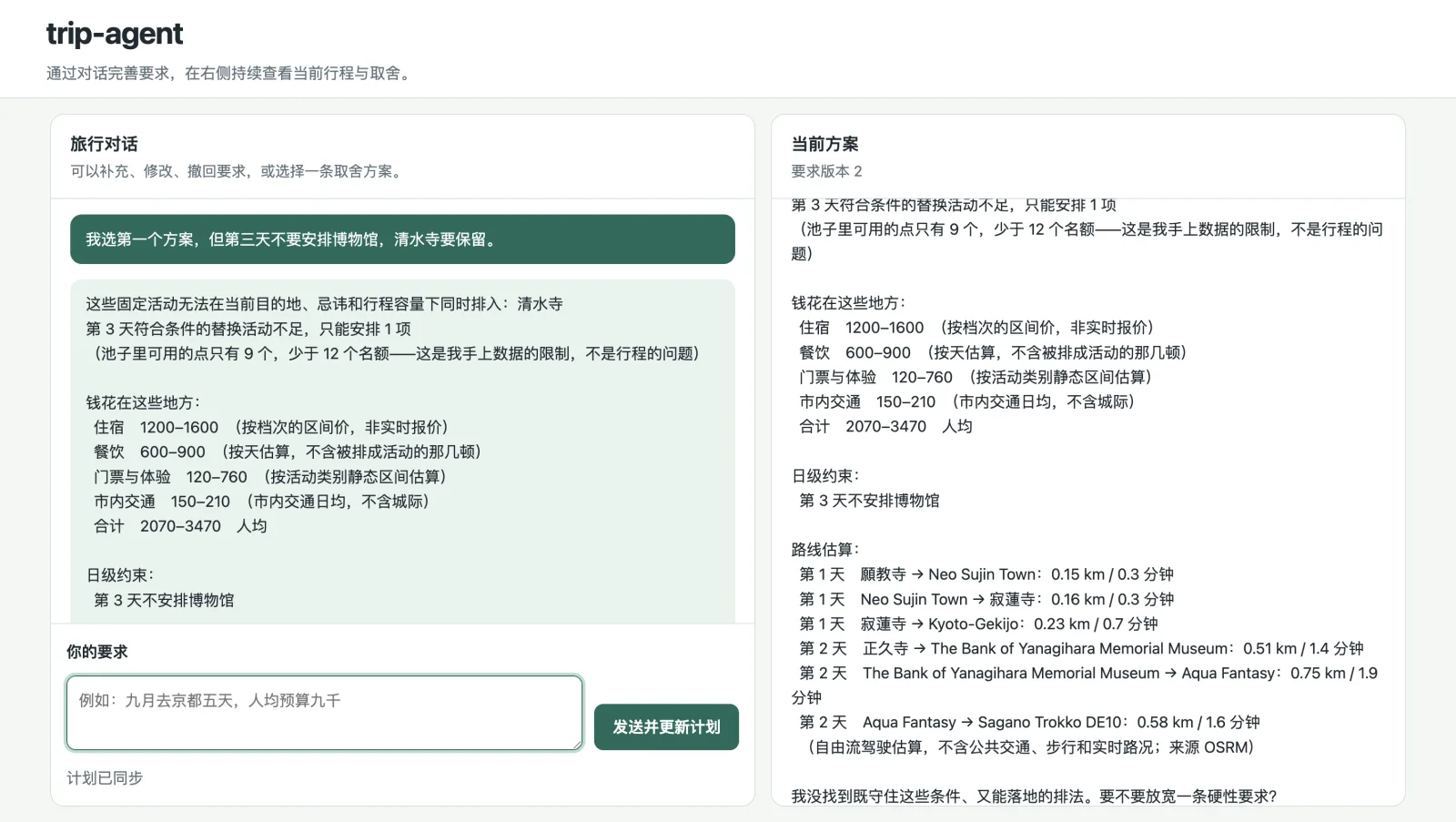Select 住宿 1200–1600 line in chat reply
The image size is (1456, 822).
click(271, 427)
